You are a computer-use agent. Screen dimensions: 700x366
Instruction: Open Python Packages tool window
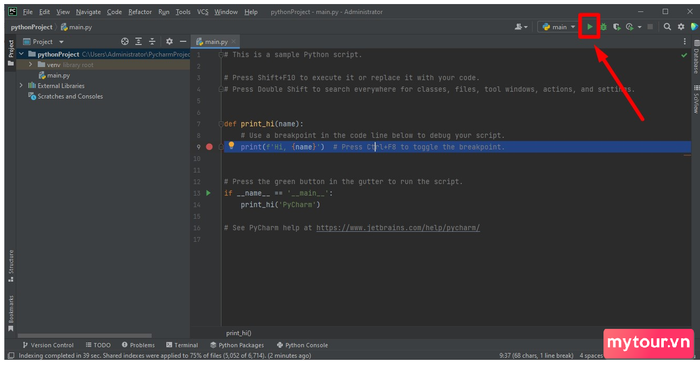coord(237,345)
